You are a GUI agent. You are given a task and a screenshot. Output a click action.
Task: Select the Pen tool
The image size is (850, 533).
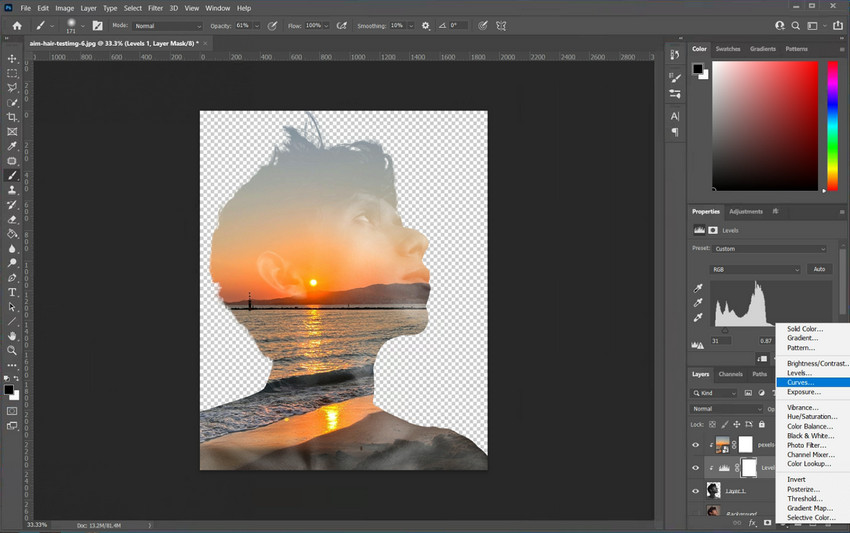click(x=12, y=278)
